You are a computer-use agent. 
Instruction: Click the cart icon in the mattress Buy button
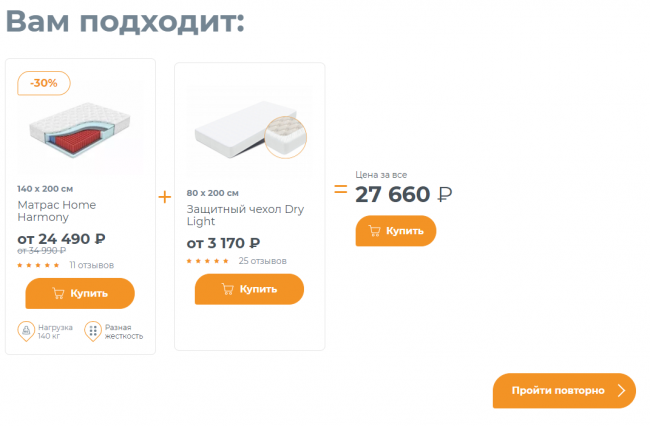pyautogui.click(x=58, y=294)
